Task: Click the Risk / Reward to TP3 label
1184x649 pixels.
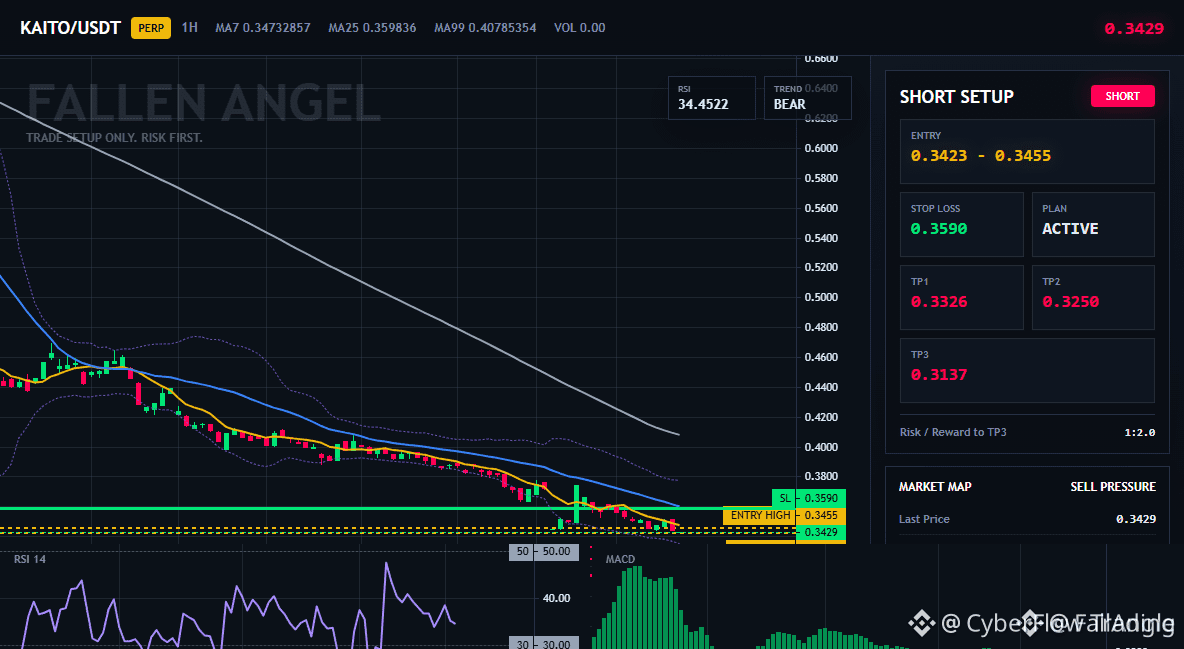Action: (x=953, y=432)
